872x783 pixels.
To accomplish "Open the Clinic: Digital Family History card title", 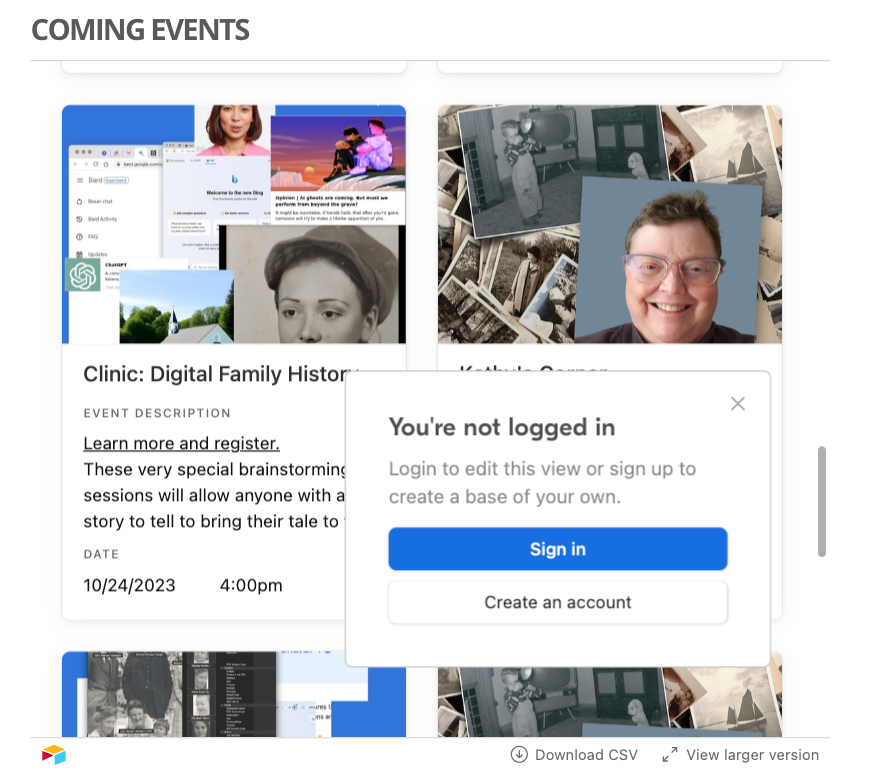I will click(221, 374).
